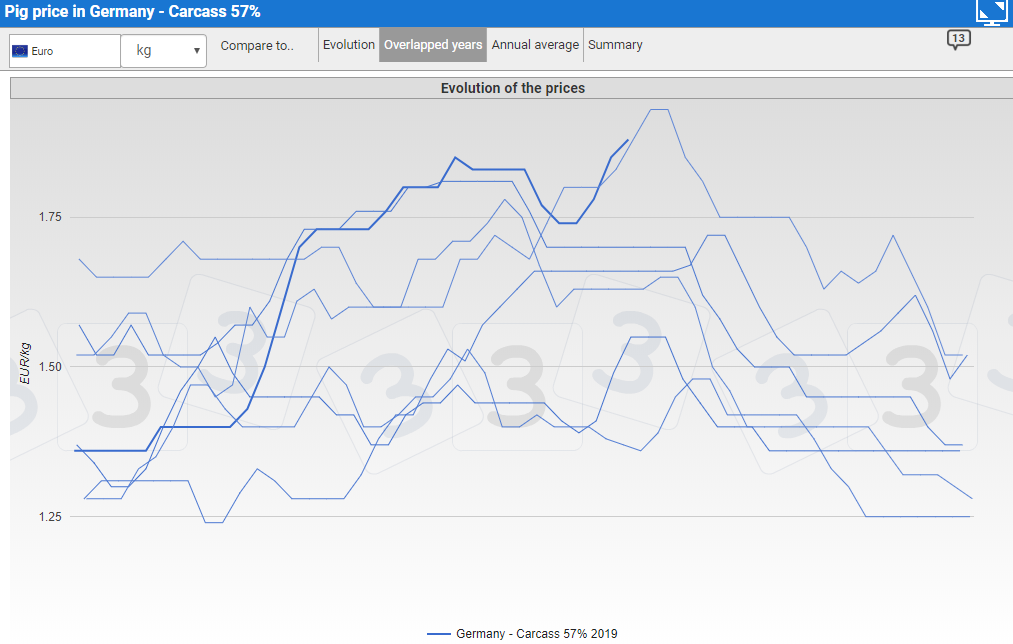
Task: Click the fullscreen expand icon in the title bar
Action: (991, 12)
